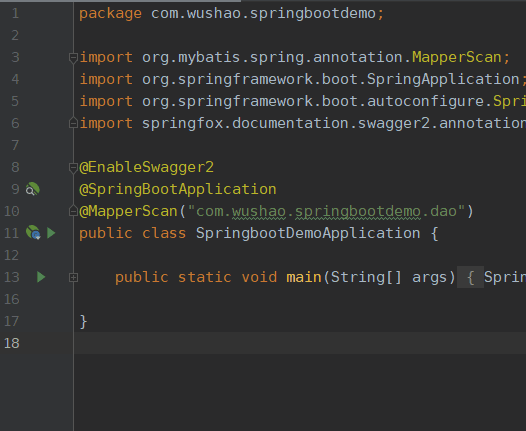Run SpringbootDemoApplication class using green arrow
526x431 pixels.
51,233
